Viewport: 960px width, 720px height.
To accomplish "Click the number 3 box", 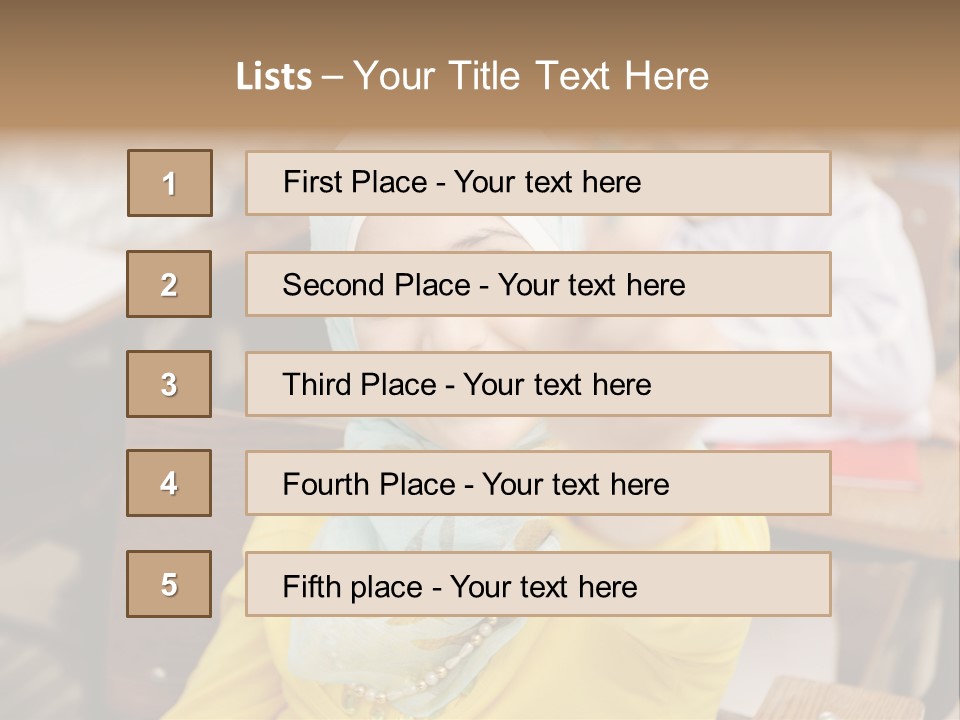I will [x=169, y=384].
